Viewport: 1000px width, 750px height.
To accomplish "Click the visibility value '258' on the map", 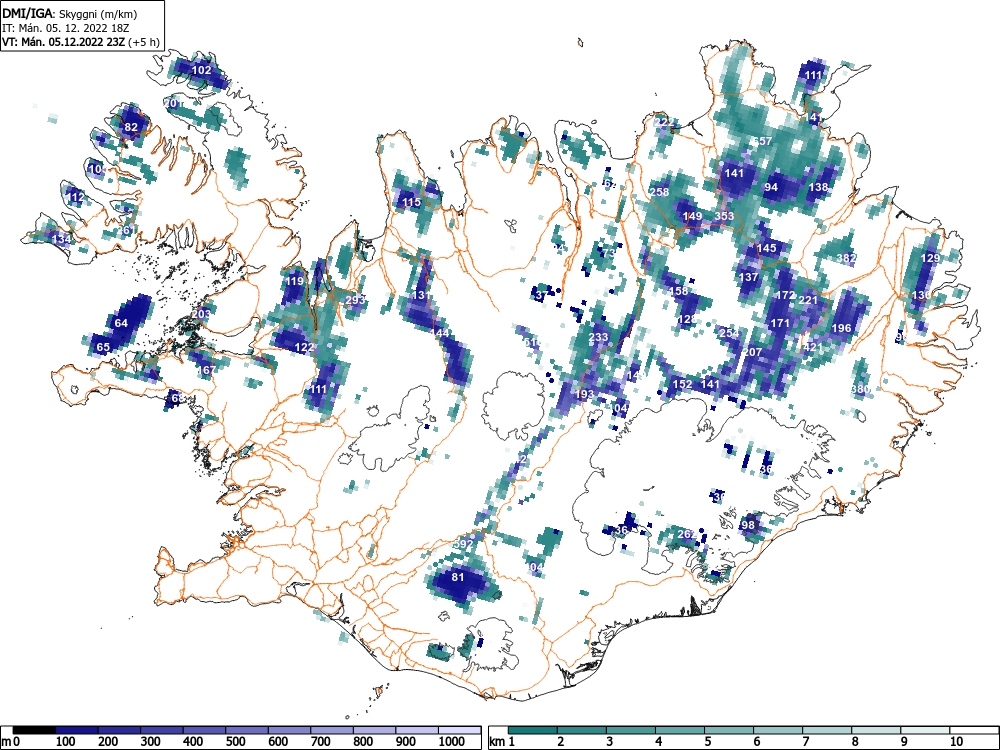I will pyautogui.click(x=659, y=192).
